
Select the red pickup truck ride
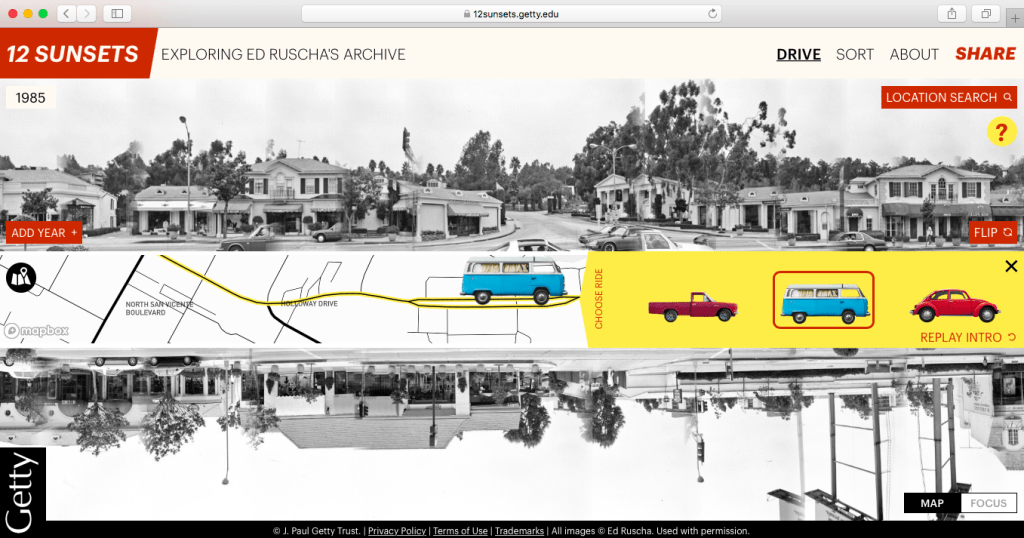[x=692, y=306]
